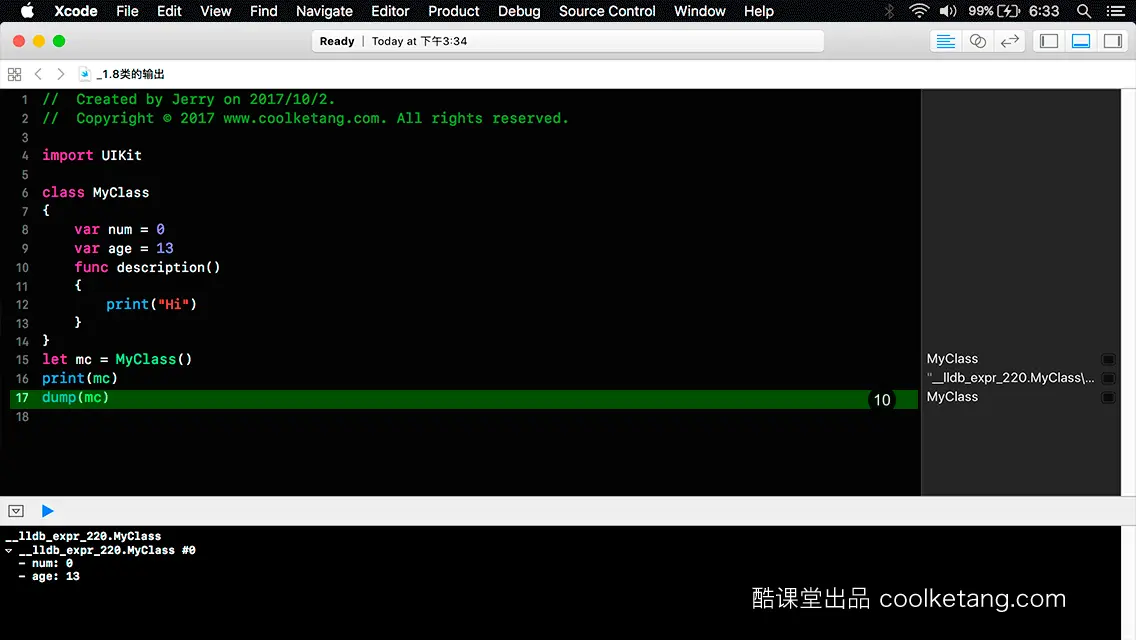The width and height of the screenshot is (1136, 640).
Task: Show the assistant editor
Action: (977, 41)
